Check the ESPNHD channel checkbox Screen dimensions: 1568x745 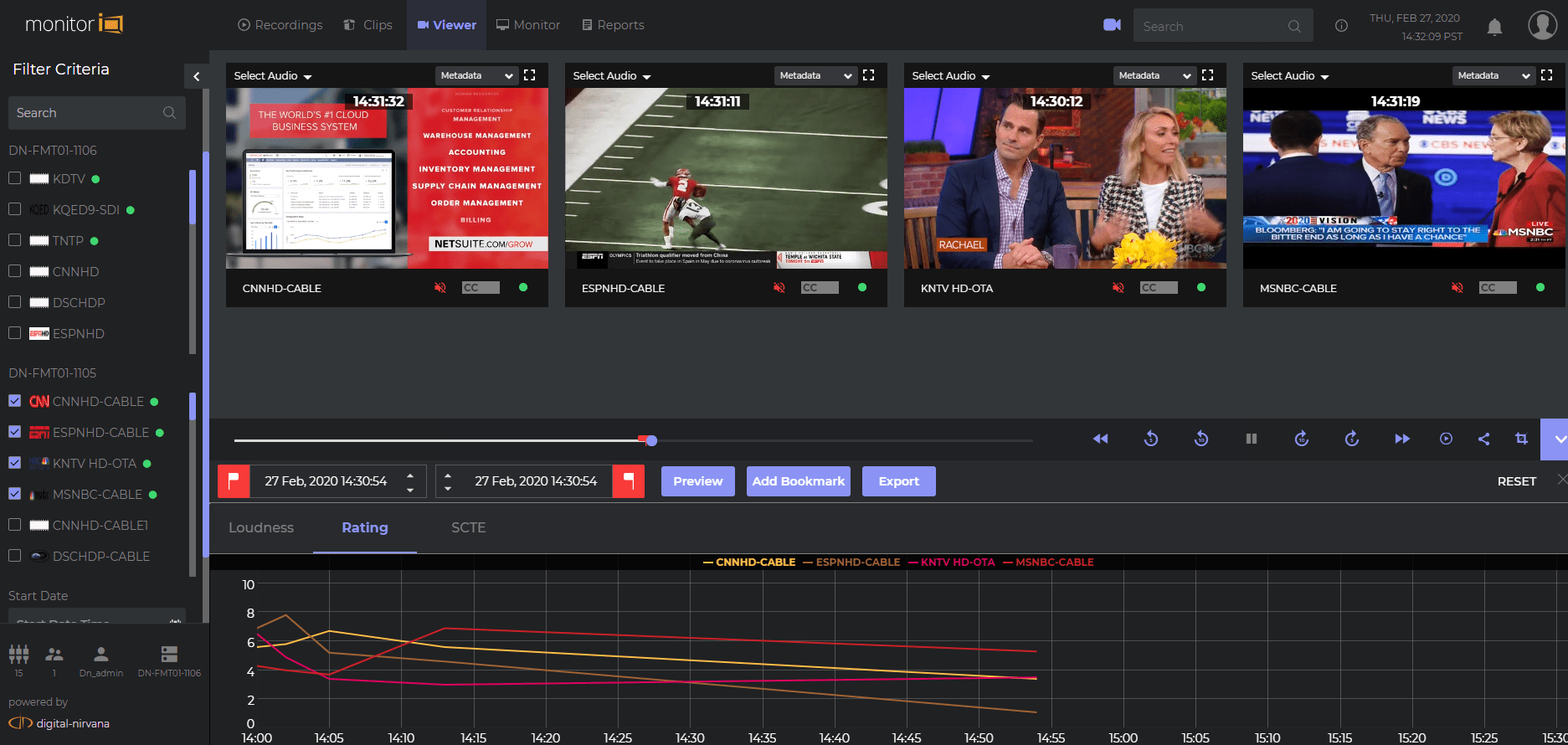(14, 333)
